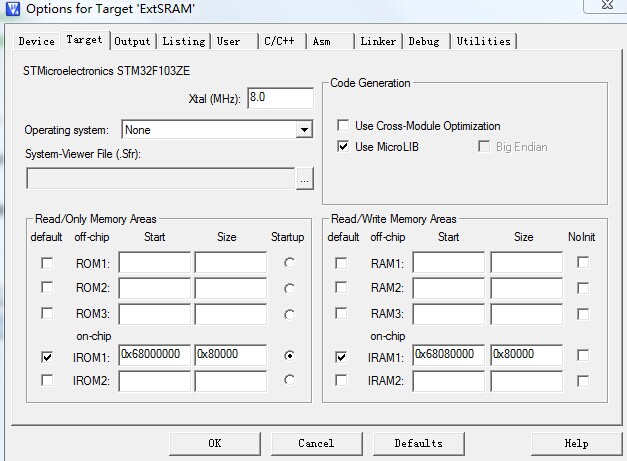The height and width of the screenshot is (461, 627).
Task: Uncheck the IROM1 default checkbox
Action: (47, 357)
